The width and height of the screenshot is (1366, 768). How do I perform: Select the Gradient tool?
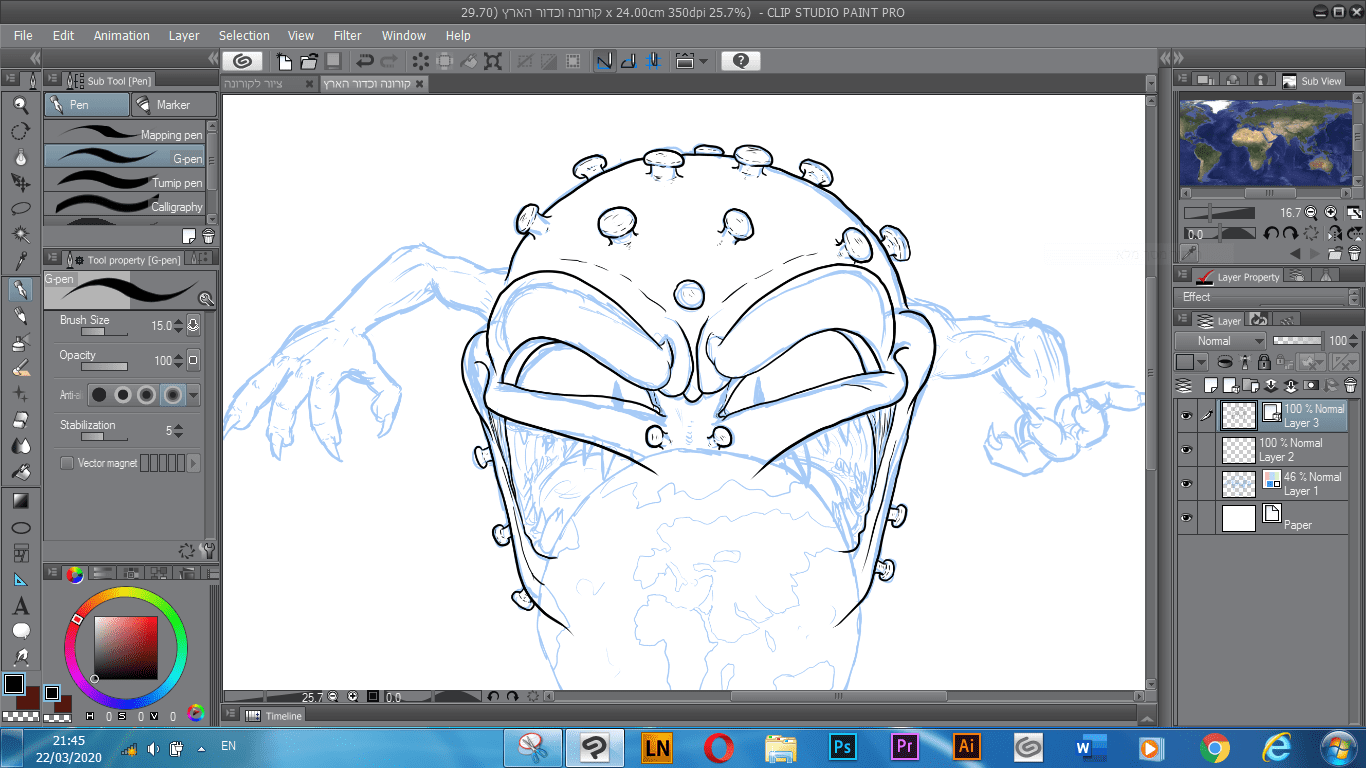tap(20, 501)
